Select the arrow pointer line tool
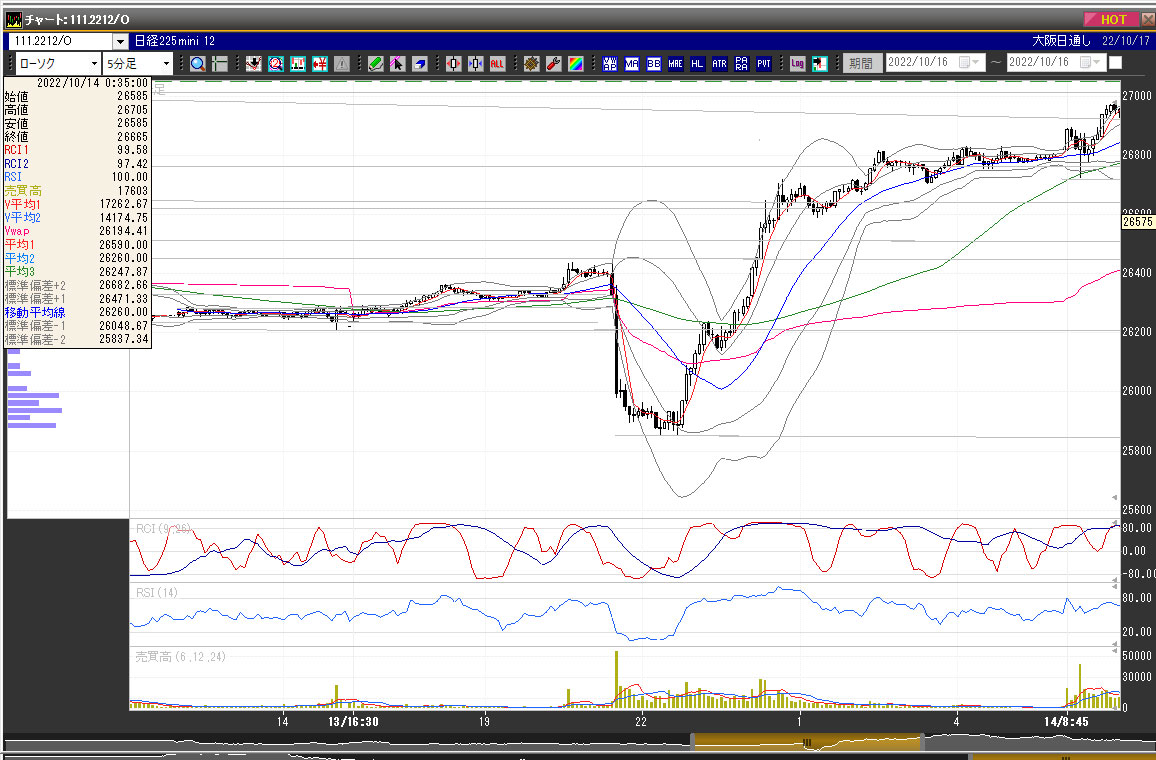Viewport: 1156px width, 760px height. pyautogui.click(x=397, y=64)
